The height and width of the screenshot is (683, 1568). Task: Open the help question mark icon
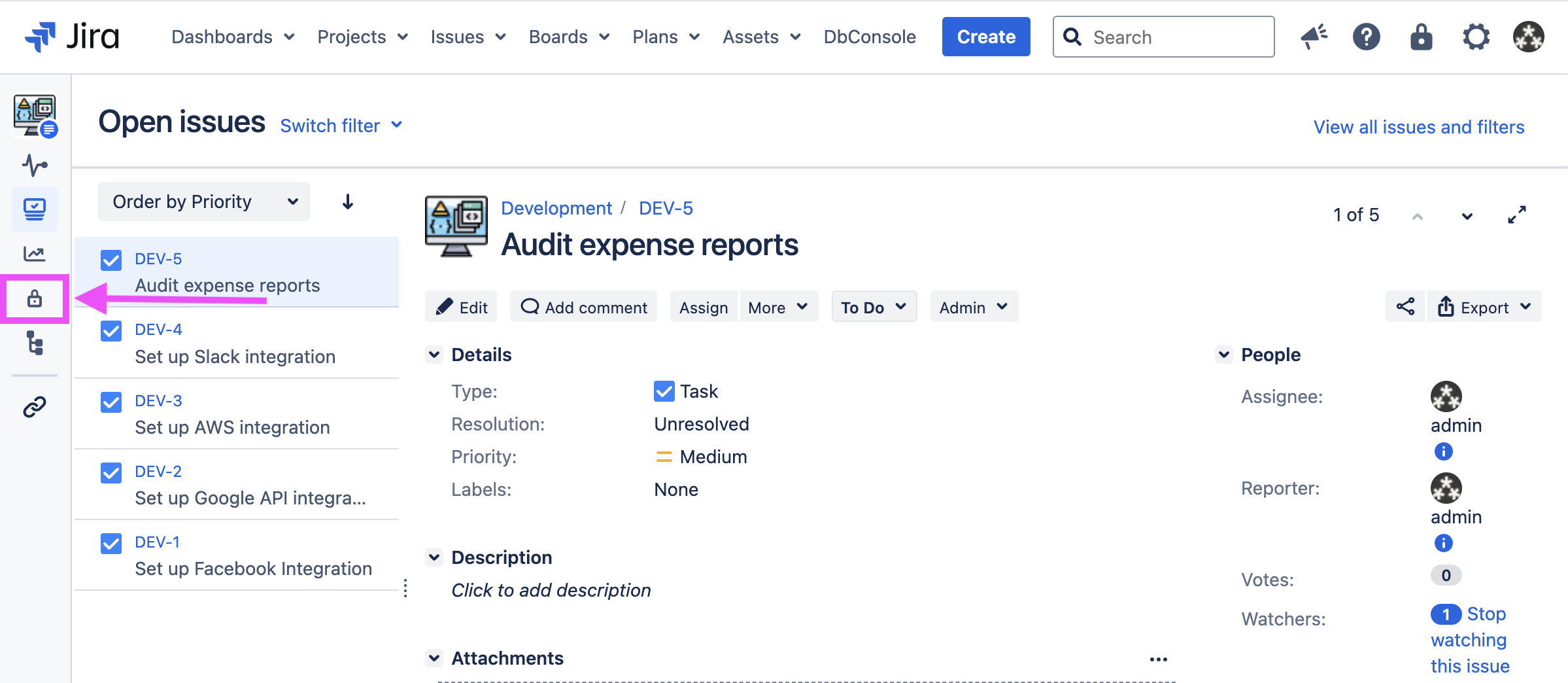1366,37
